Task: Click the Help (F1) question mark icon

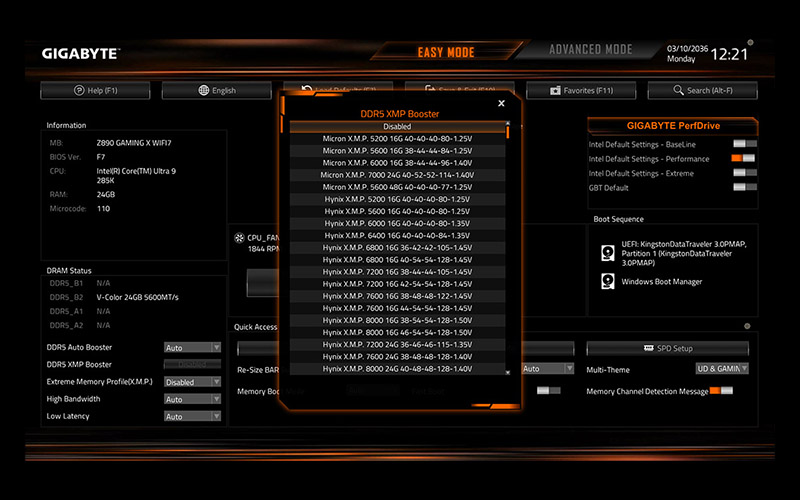Action: (x=79, y=90)
